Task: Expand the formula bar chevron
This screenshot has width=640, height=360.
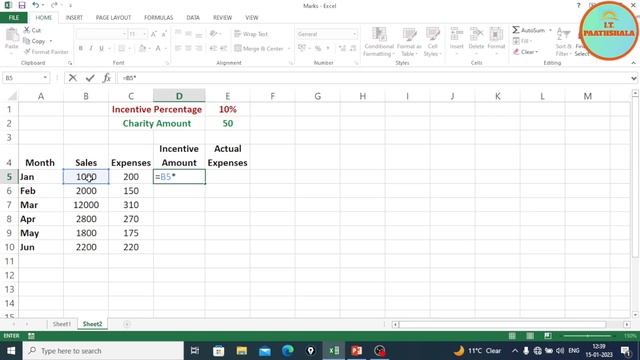Action: 633,78
